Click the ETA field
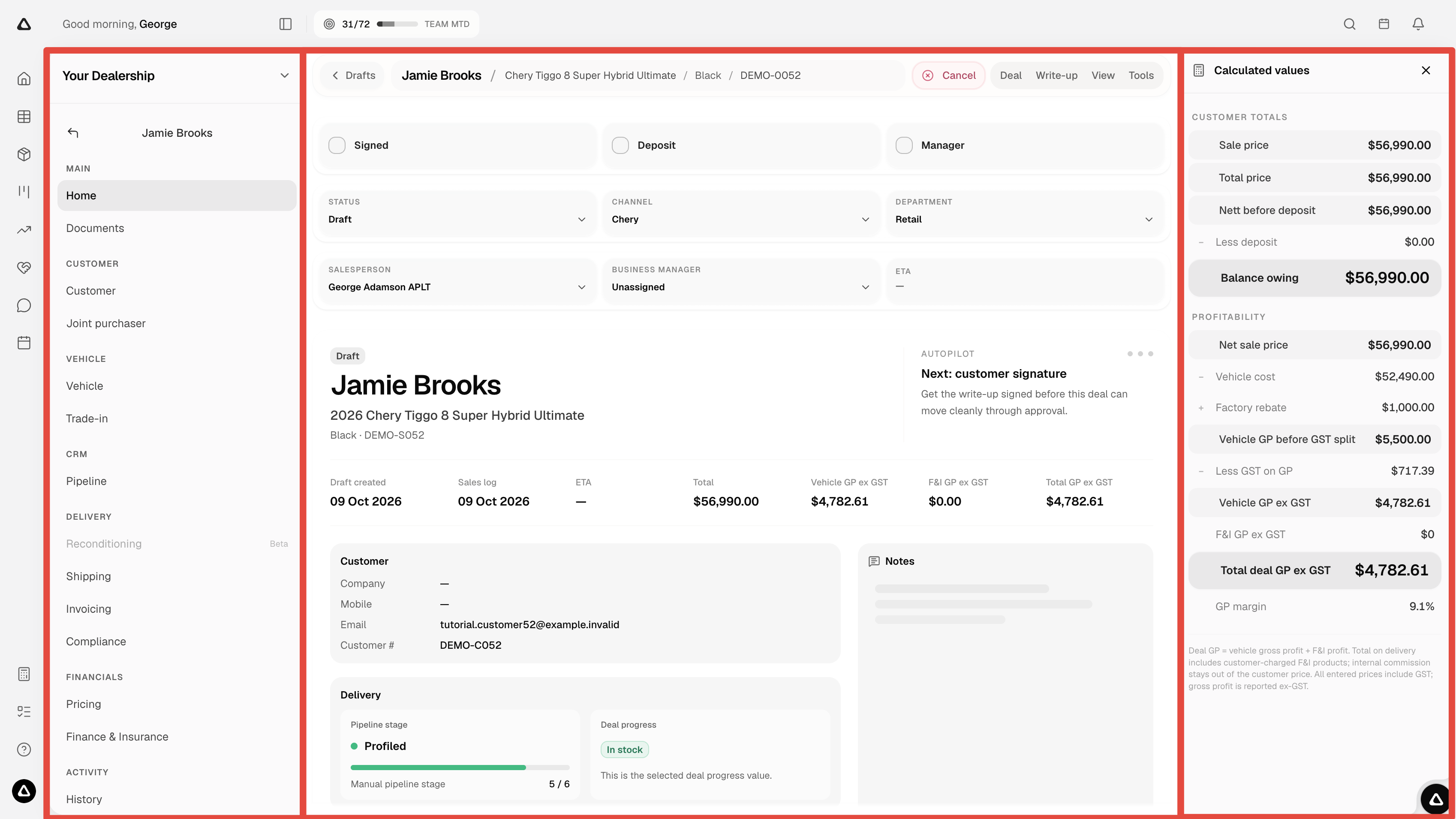Screen dimensions: 1456x819 click(x=1025, y=281)
